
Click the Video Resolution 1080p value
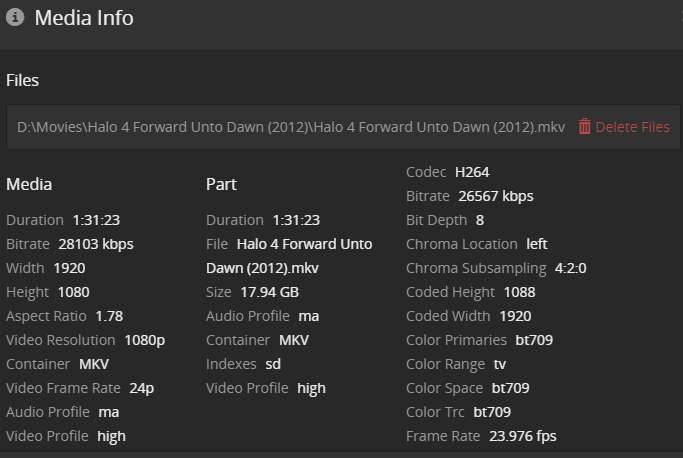(x=145, y=340)
